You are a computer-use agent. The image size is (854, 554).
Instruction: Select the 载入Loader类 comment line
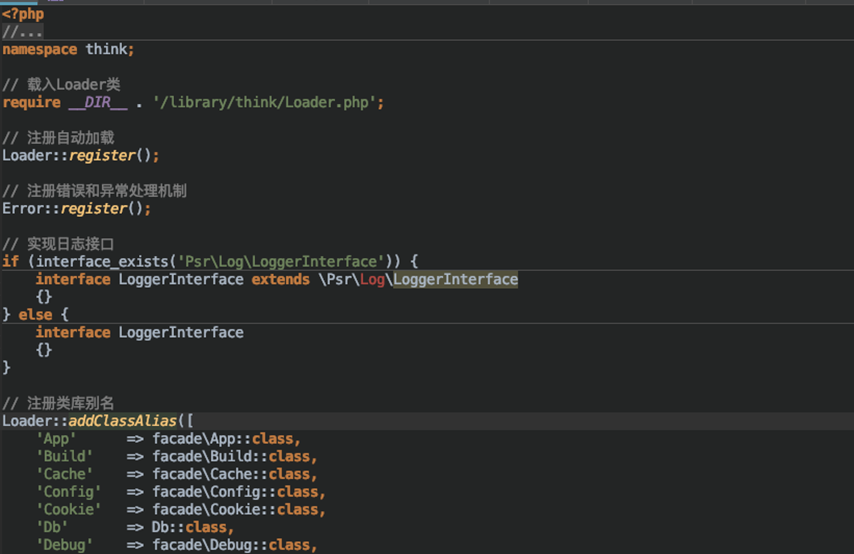(61, 84)
